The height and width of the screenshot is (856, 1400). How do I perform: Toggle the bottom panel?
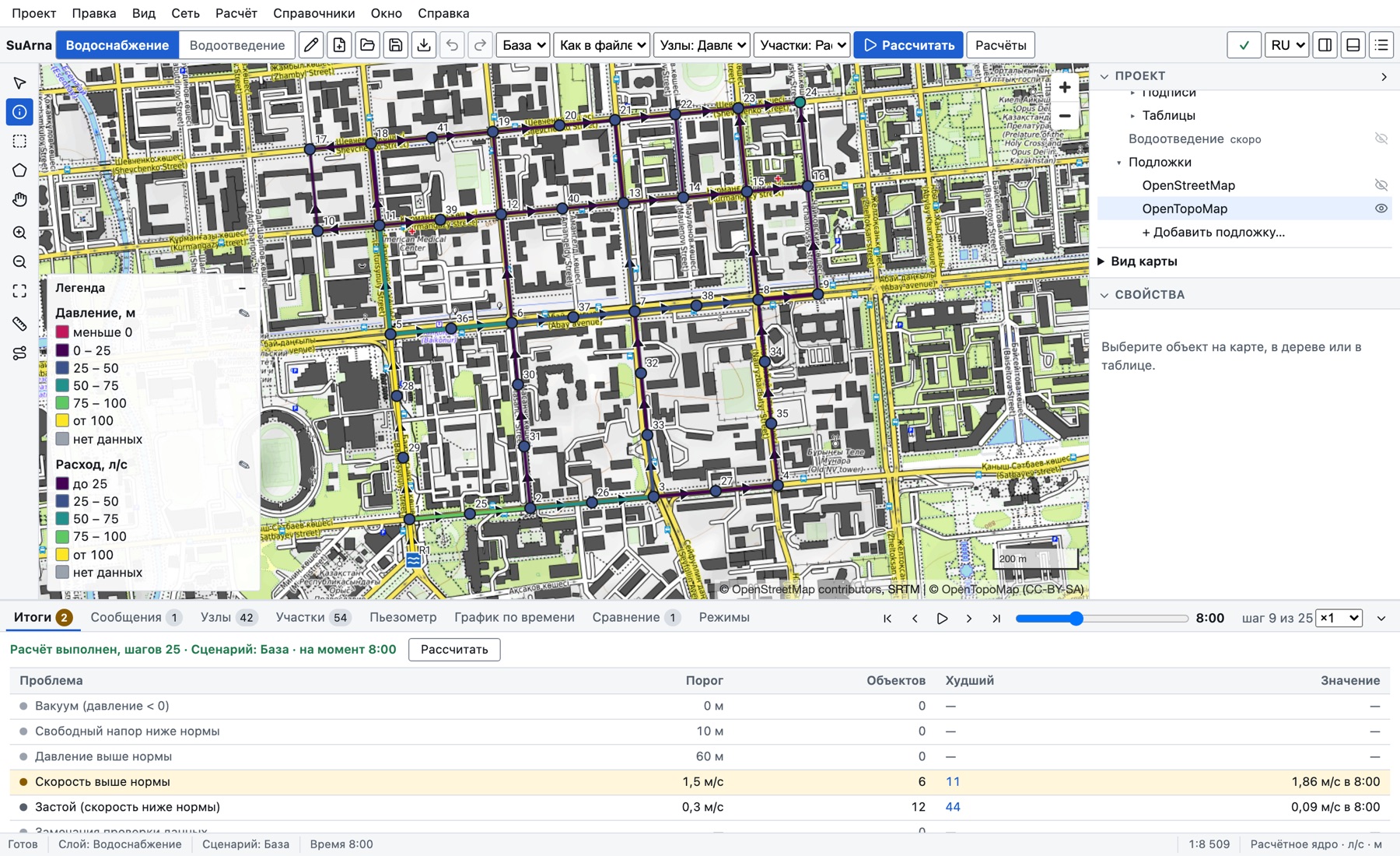click(x=1353, y=45)
